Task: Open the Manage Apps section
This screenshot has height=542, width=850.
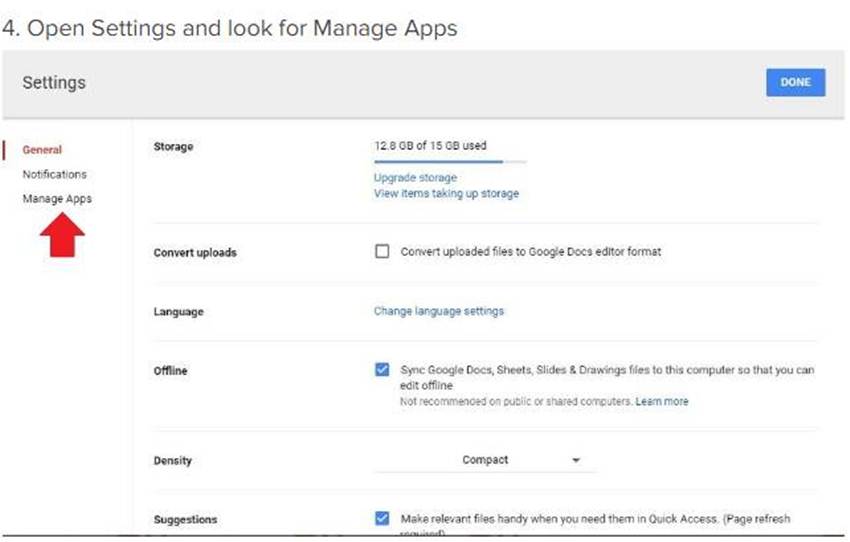Action: click(57, 198)
